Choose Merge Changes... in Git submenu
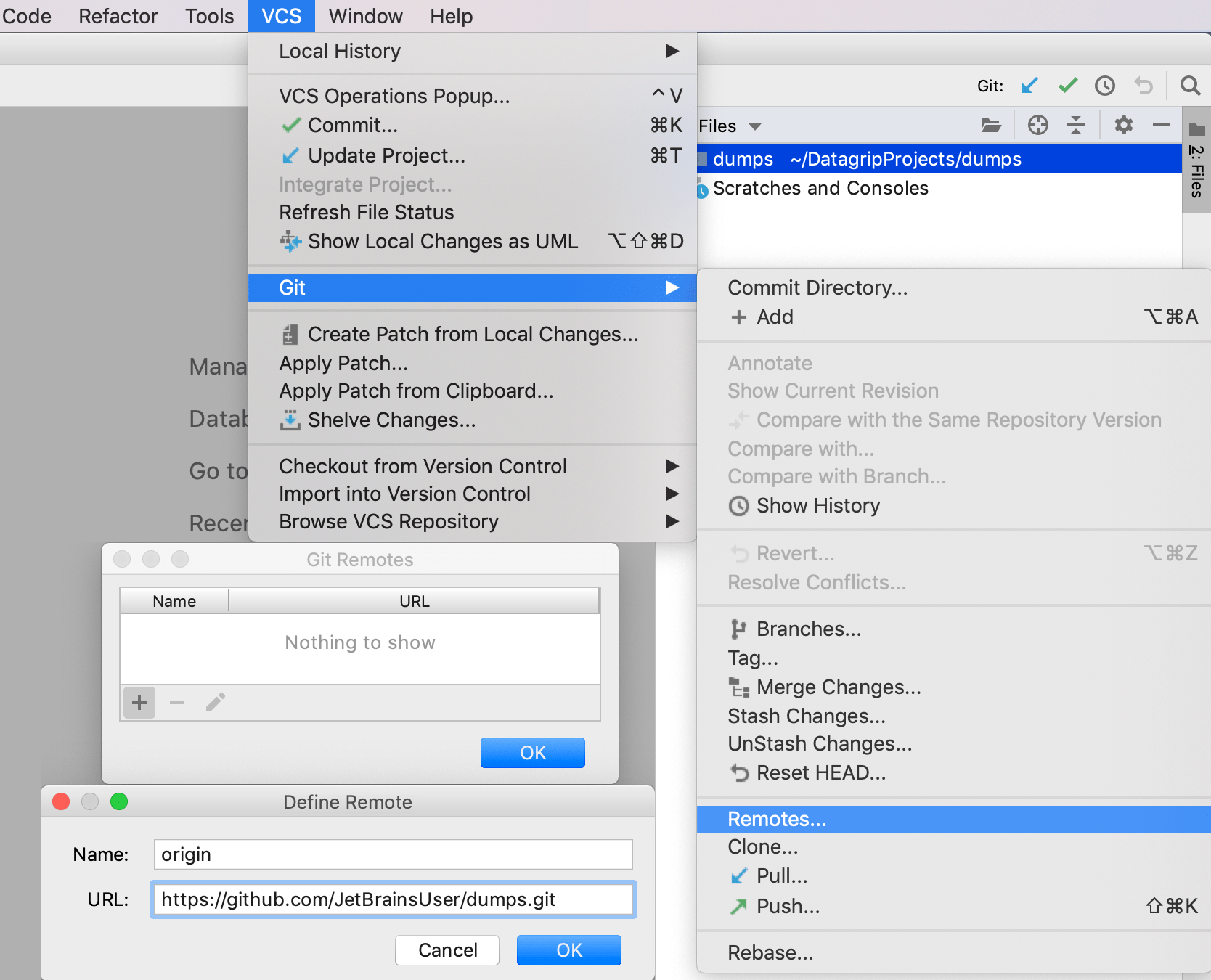 coord(953,687)
